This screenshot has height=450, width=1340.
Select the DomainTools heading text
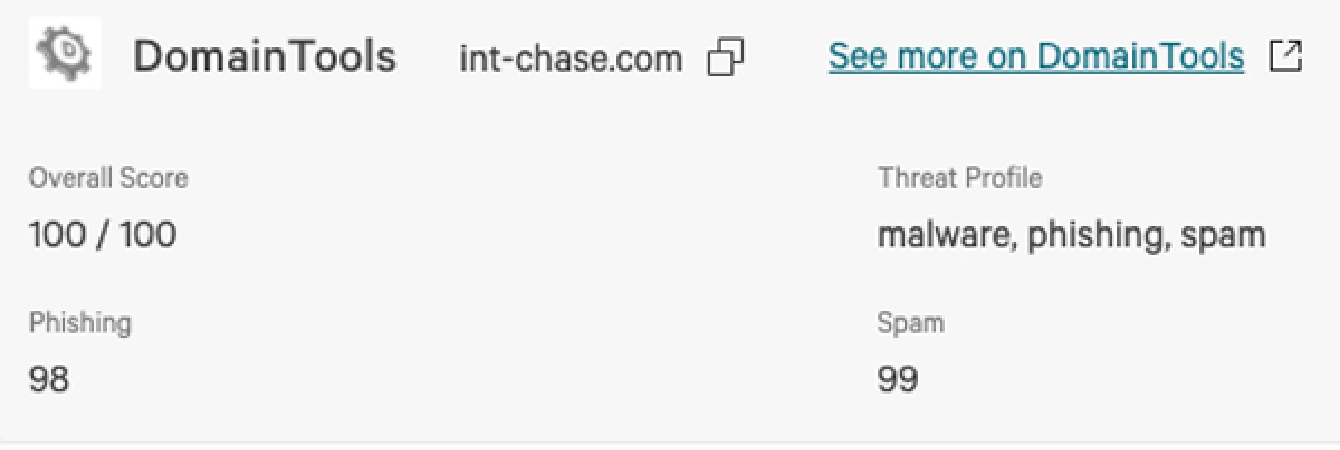pos(264,57)
